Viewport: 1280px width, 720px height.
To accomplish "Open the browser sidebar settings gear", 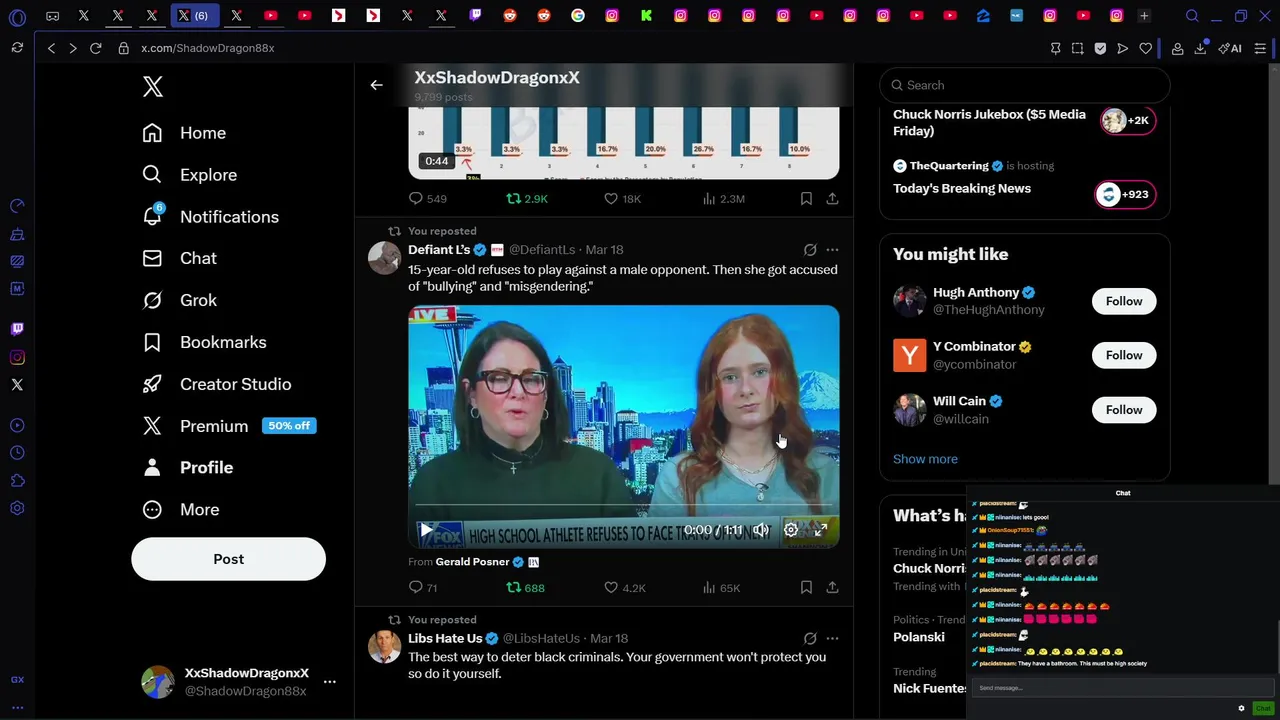I will pos(17,508).
